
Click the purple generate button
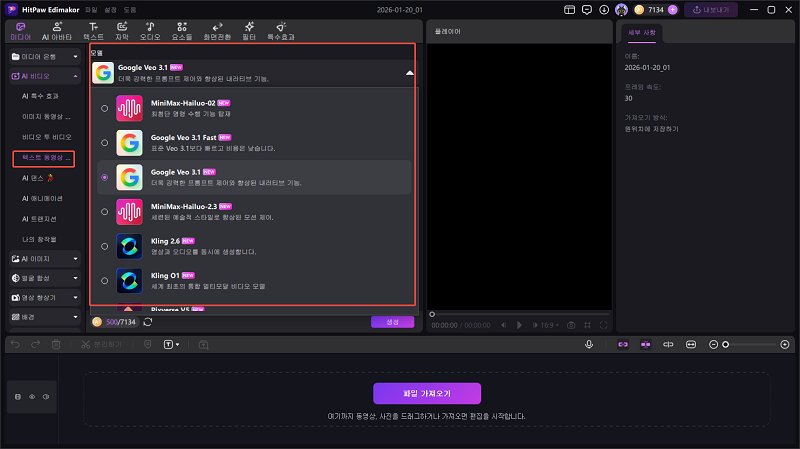tap(392, 322)
